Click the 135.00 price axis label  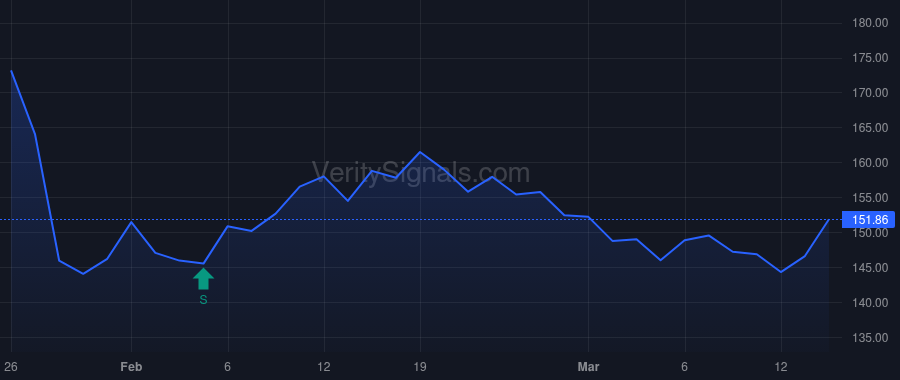870,338
